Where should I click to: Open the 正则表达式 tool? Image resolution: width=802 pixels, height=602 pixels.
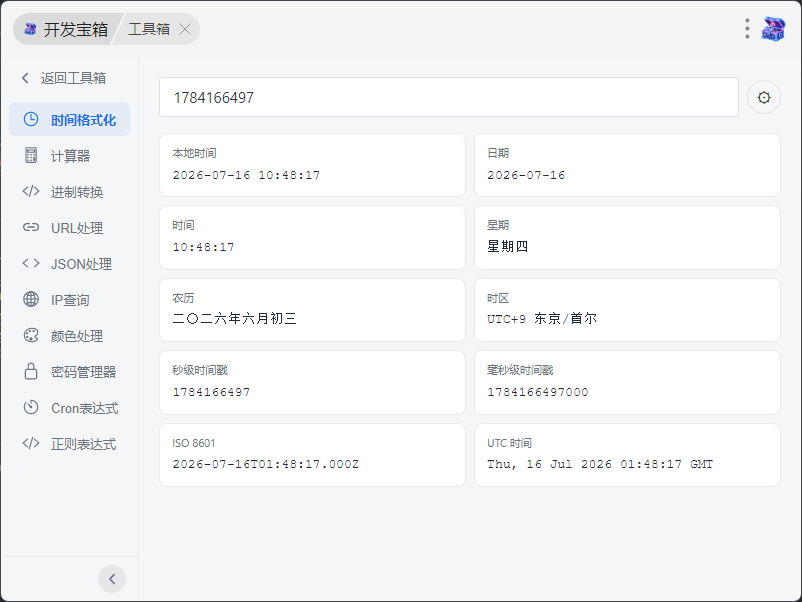[x=70, y=444]
